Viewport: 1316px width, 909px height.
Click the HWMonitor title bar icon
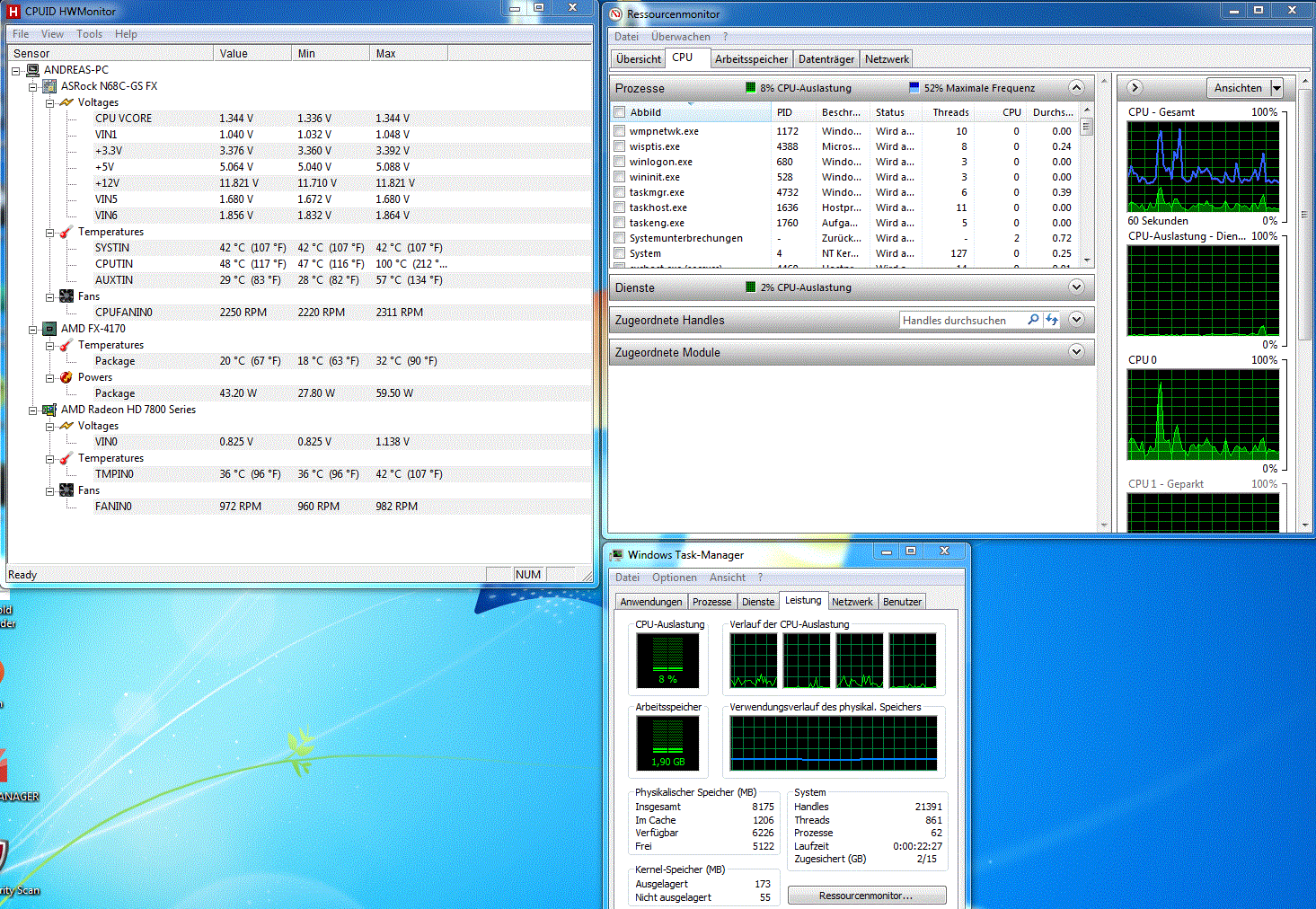coord(13,12)
